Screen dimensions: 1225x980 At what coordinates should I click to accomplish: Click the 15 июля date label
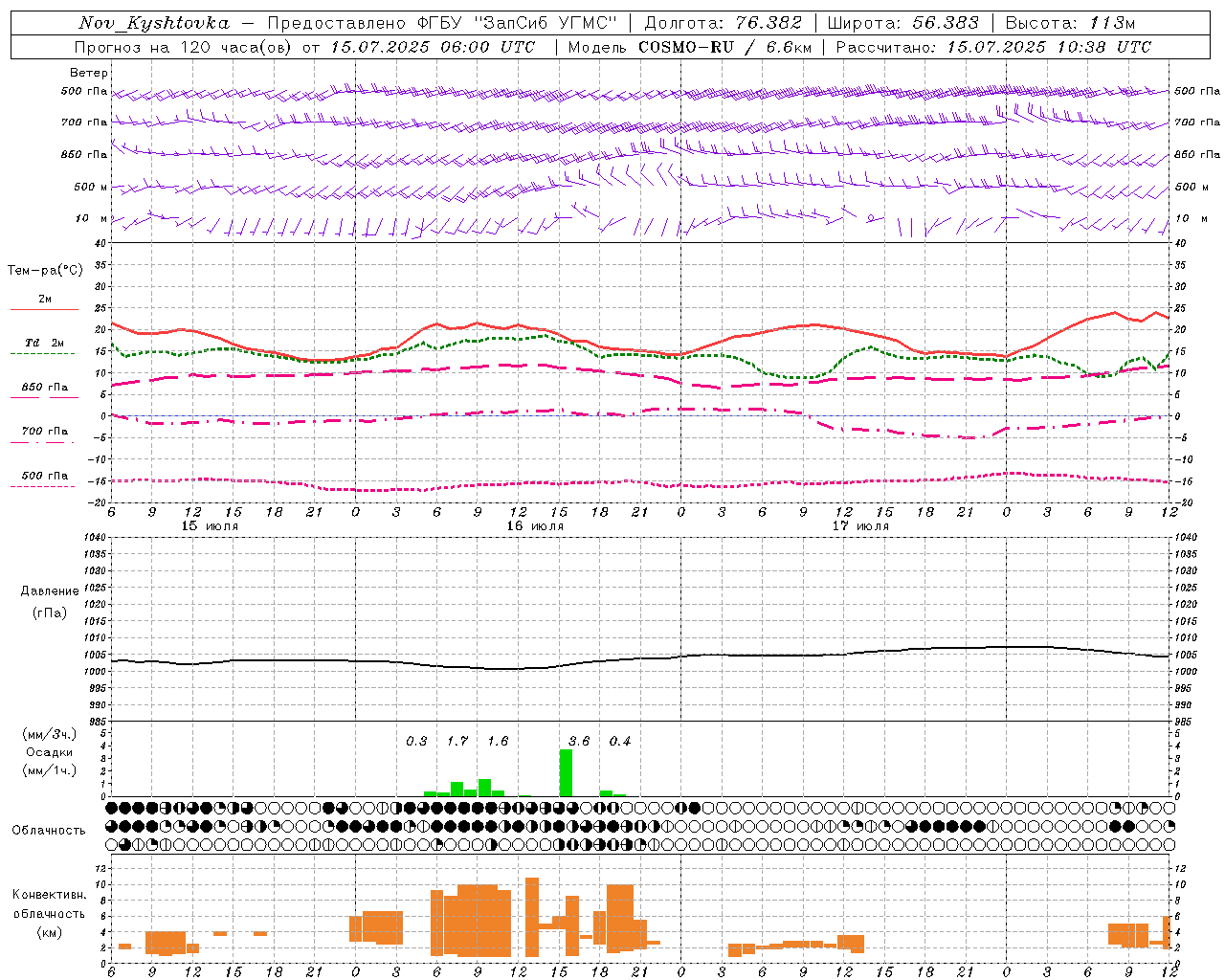(210, 526)
